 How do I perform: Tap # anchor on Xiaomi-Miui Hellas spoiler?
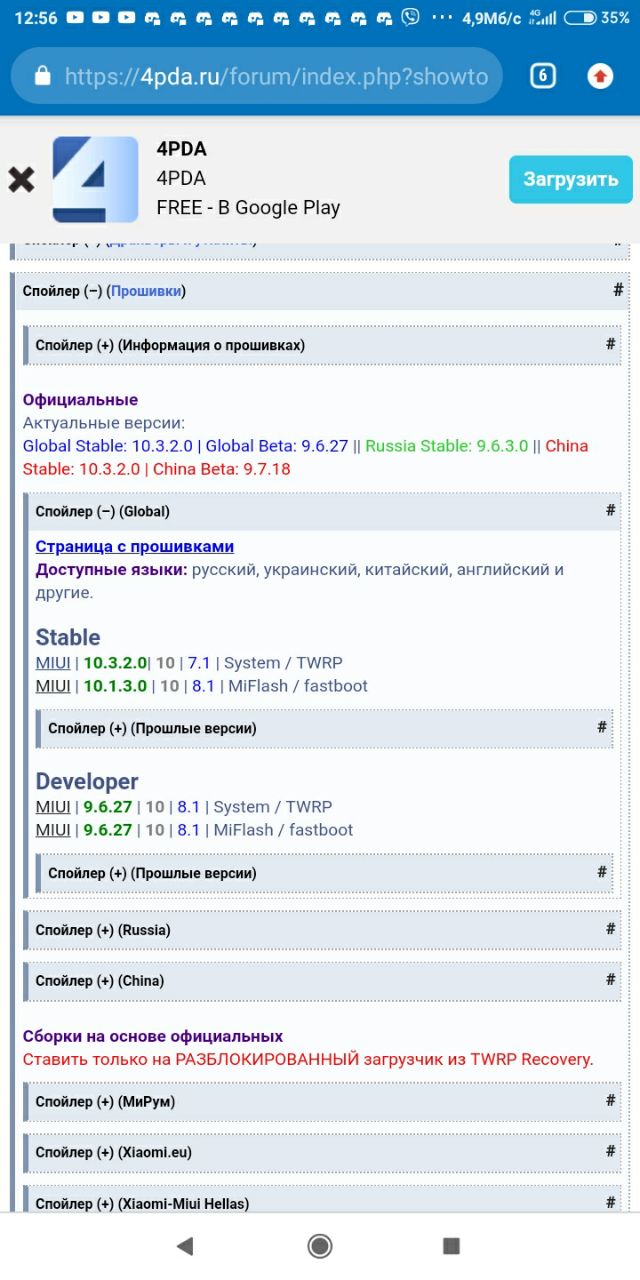point(610,1201)
